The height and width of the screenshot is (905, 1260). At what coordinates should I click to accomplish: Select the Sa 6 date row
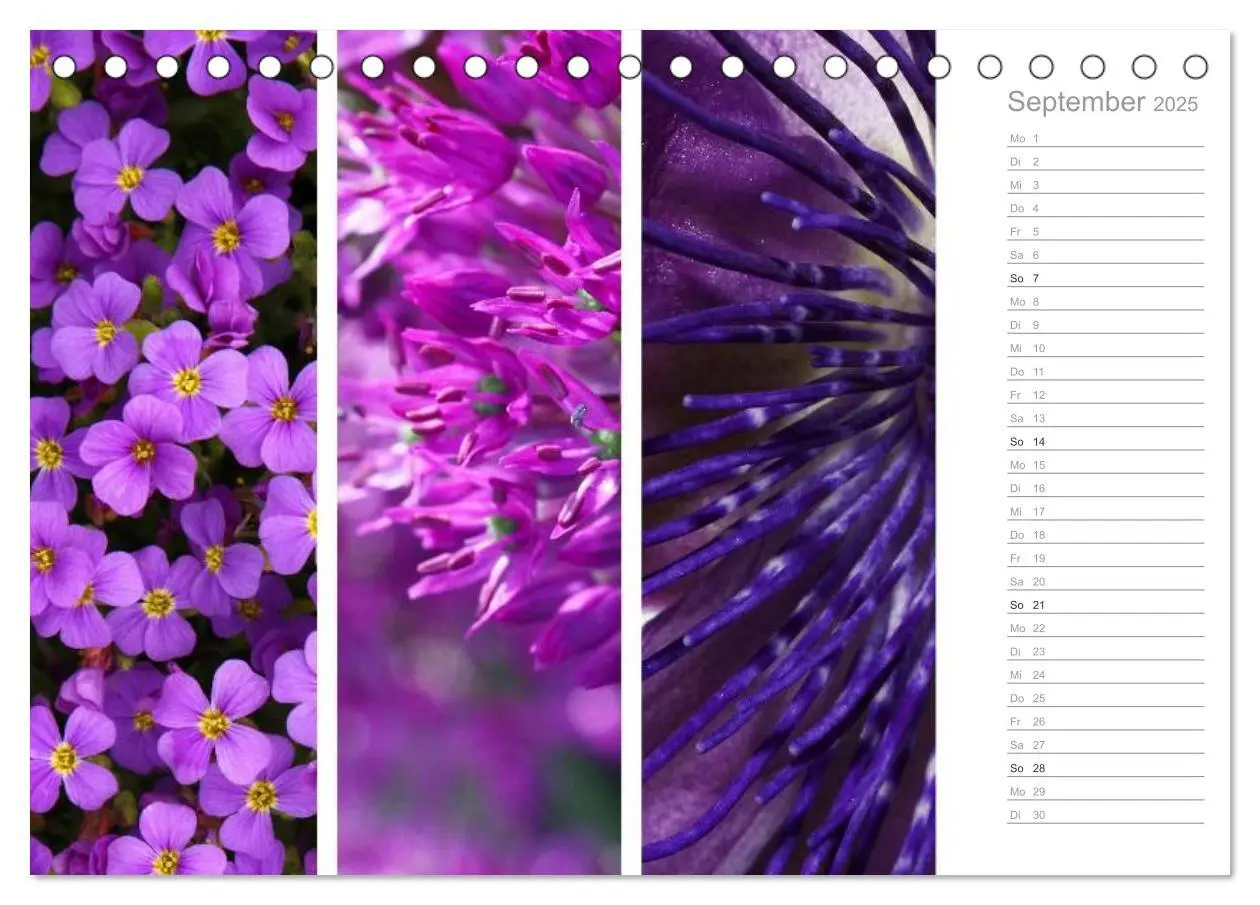click(x=1105, y=255)
